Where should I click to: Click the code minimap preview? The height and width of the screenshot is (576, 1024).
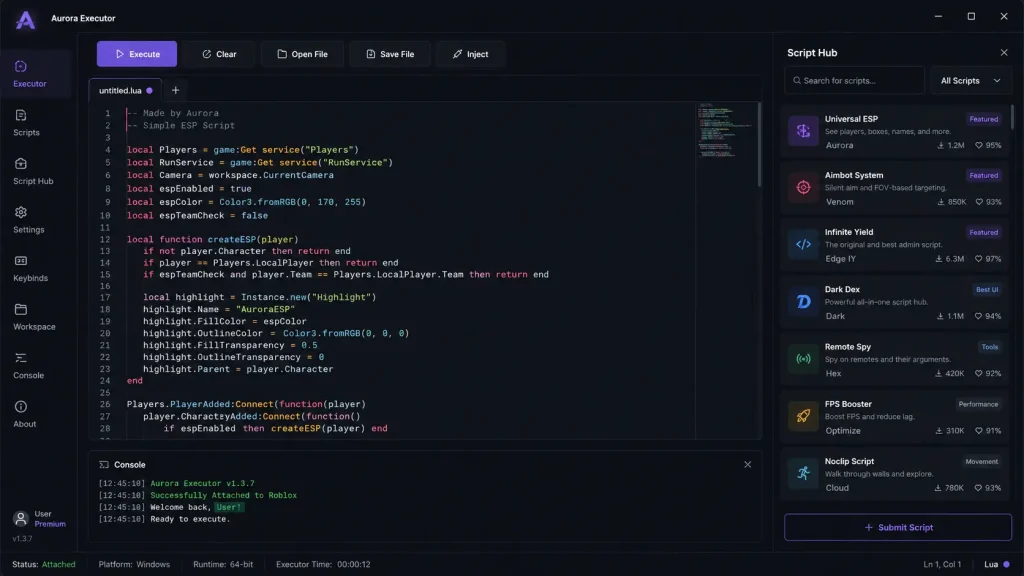(724, 131)
